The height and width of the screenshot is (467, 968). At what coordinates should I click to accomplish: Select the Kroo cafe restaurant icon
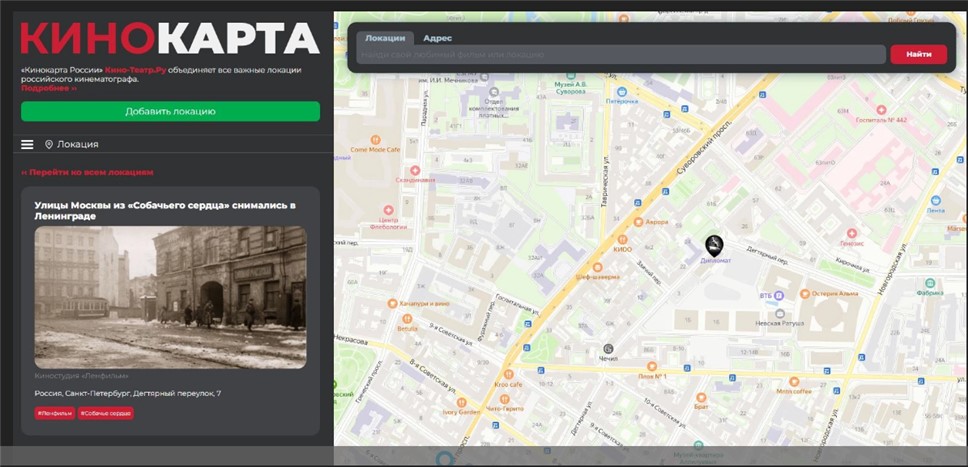509,374
